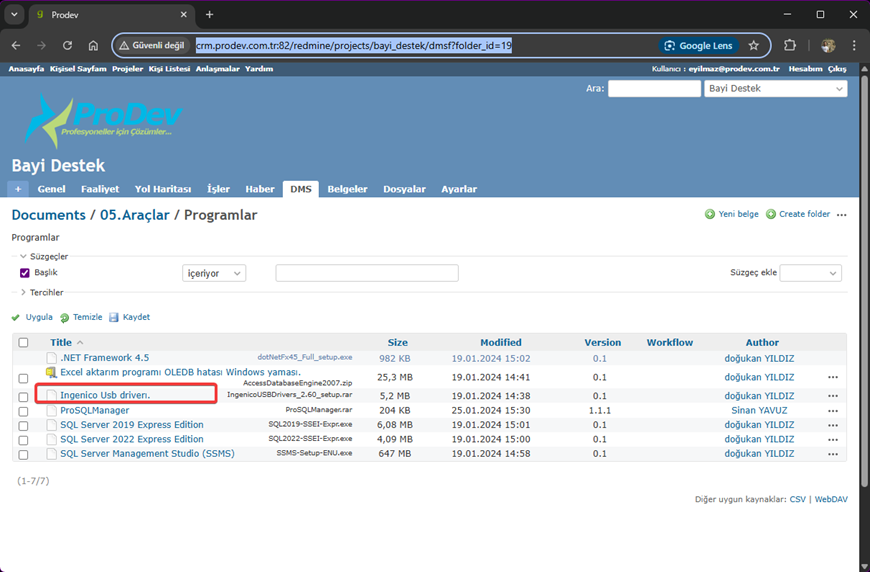Toggle the select-all checkbox in table header

pos(23,342)
